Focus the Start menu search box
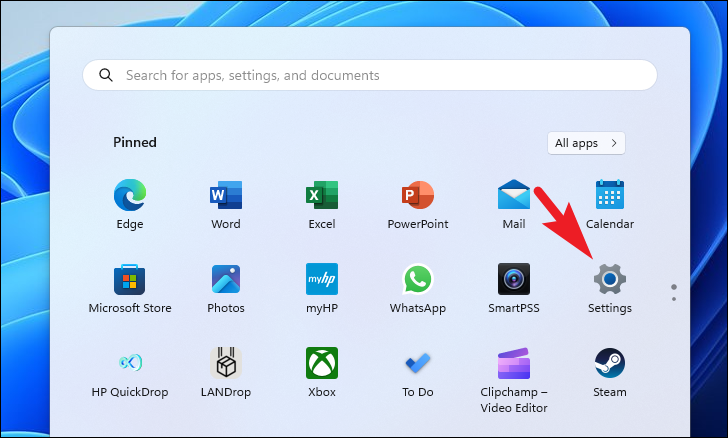This screenshot has height=438, width=728. coord(370,75)
